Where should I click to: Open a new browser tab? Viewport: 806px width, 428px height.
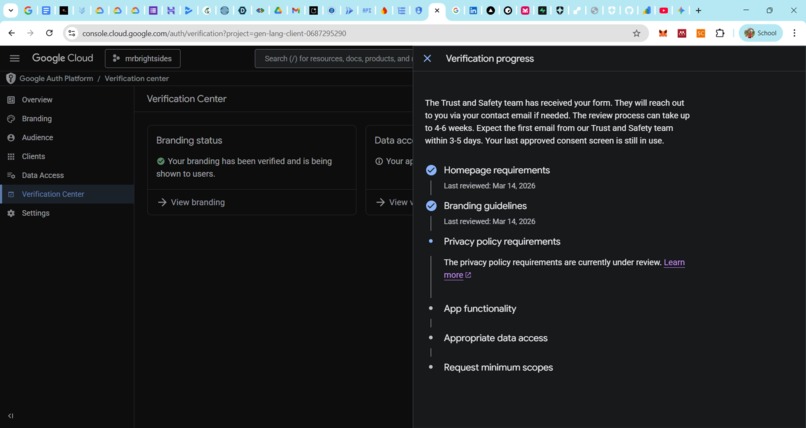point(698,10)
